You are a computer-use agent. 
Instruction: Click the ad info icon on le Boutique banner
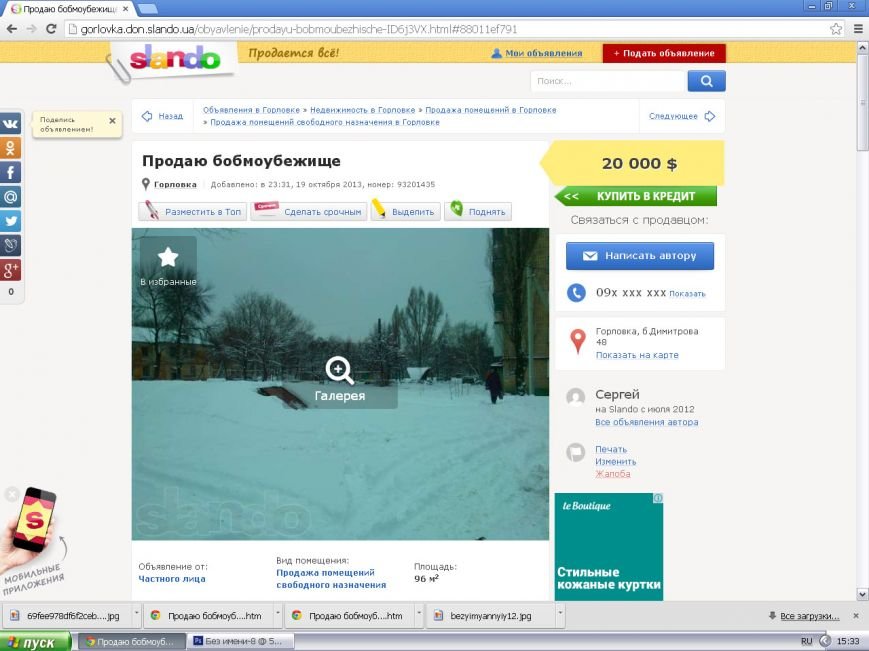tap(658, 498)
